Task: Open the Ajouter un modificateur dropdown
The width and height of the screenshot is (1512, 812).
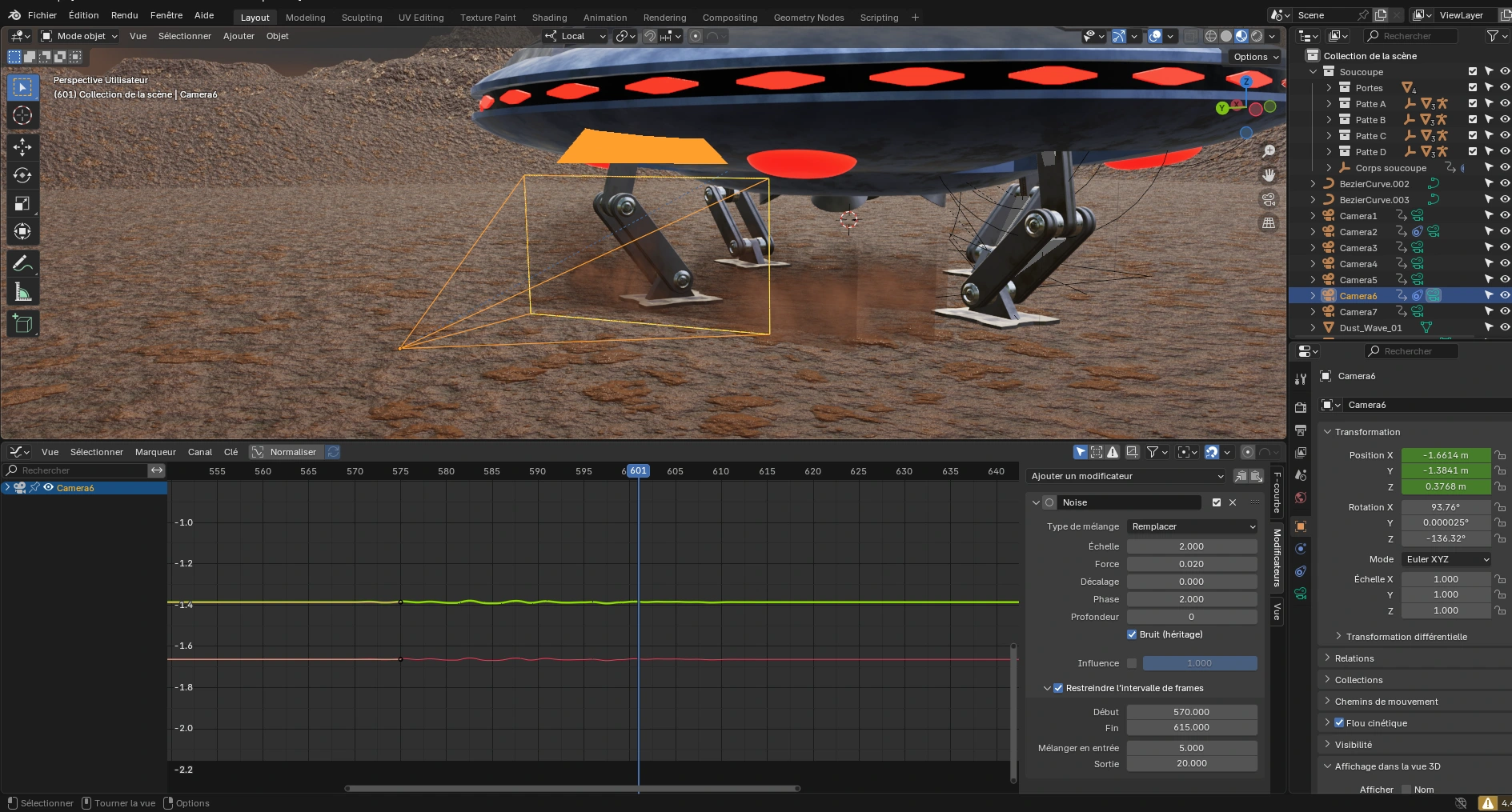Action: point(1126,476)
